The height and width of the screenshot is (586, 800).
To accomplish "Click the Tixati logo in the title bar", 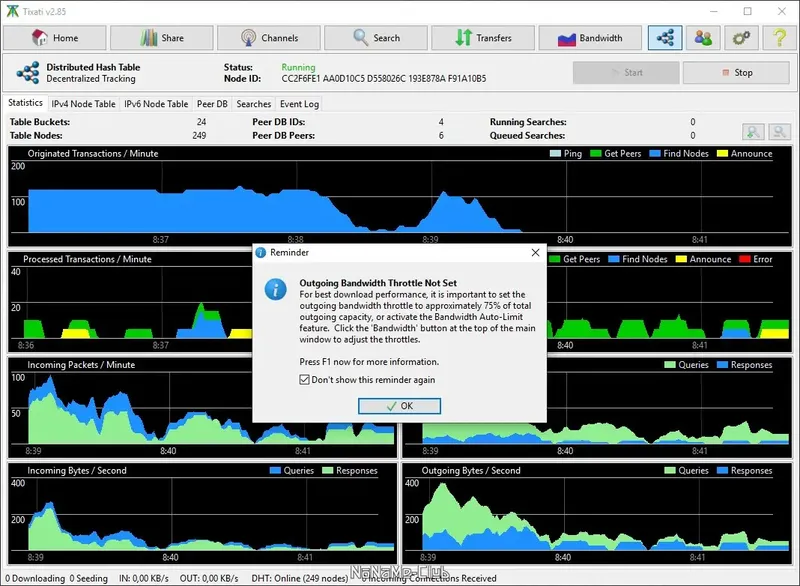I will [x=12, y=11].
